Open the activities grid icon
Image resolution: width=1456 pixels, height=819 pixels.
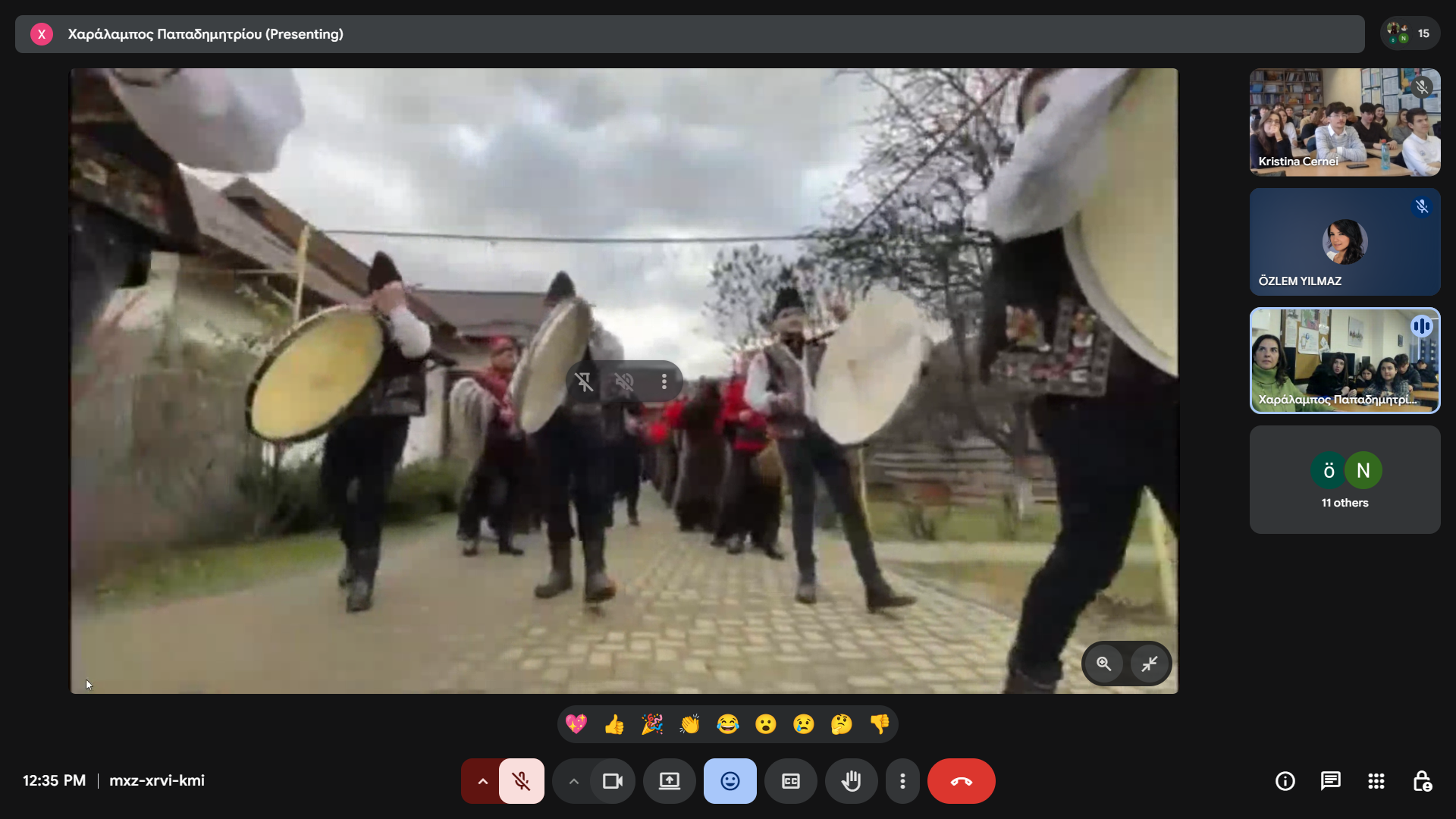point(1376,781)
